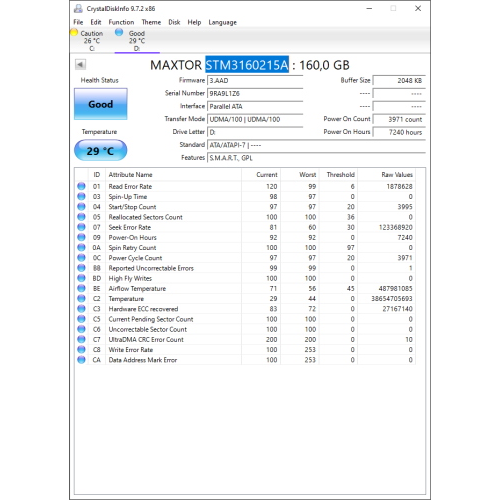
Task: Close the CrystalDiskInfo window
Action: point(418,9)
